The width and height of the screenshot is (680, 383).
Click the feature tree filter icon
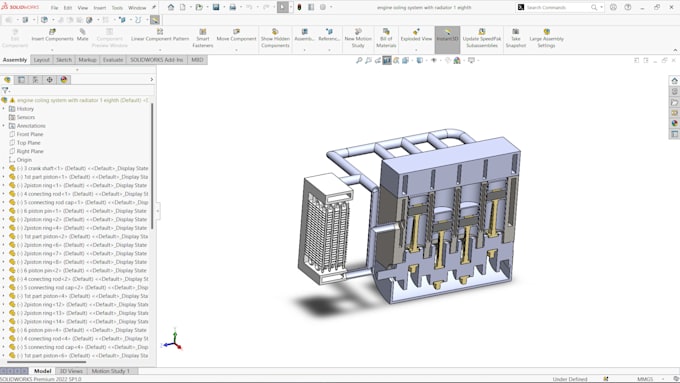5,90
